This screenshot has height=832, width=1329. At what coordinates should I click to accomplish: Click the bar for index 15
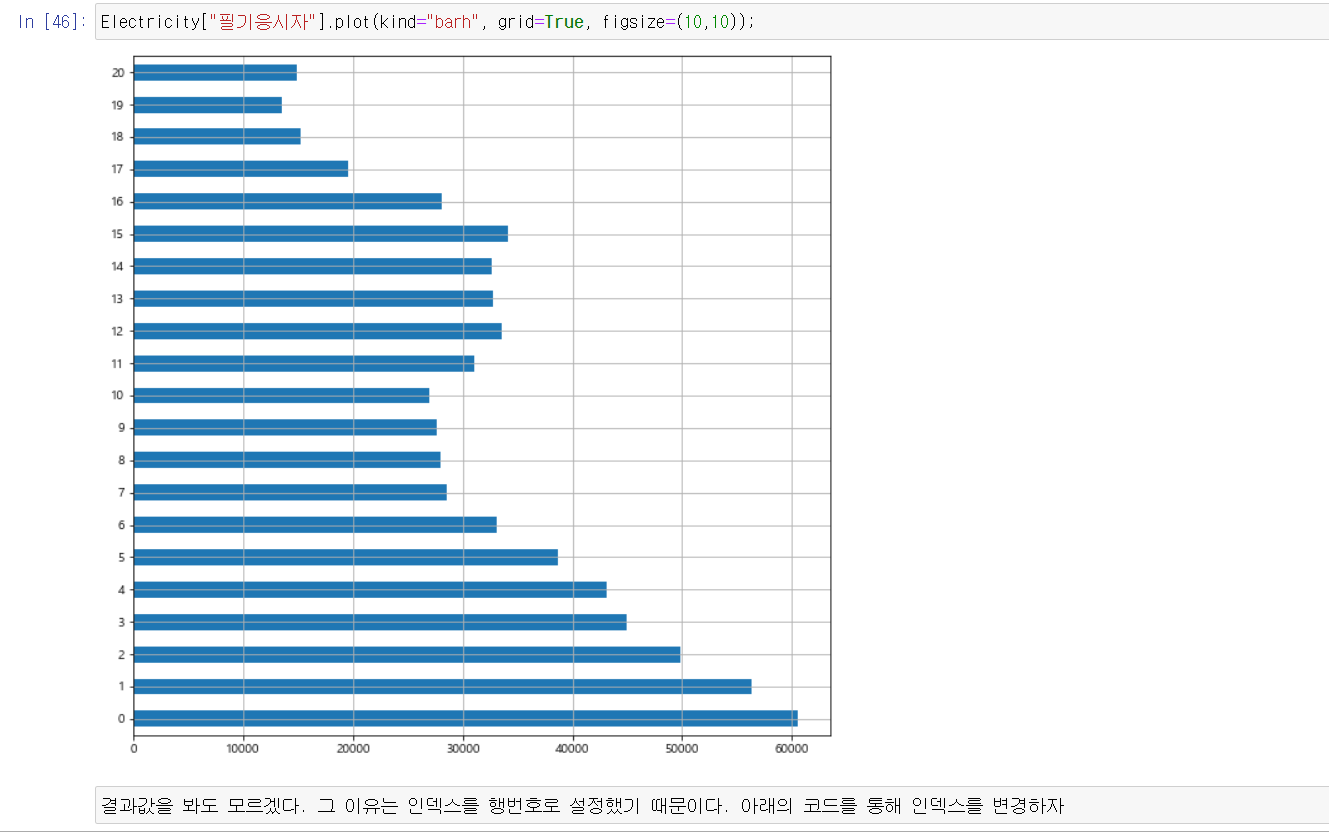coord(321,234)
